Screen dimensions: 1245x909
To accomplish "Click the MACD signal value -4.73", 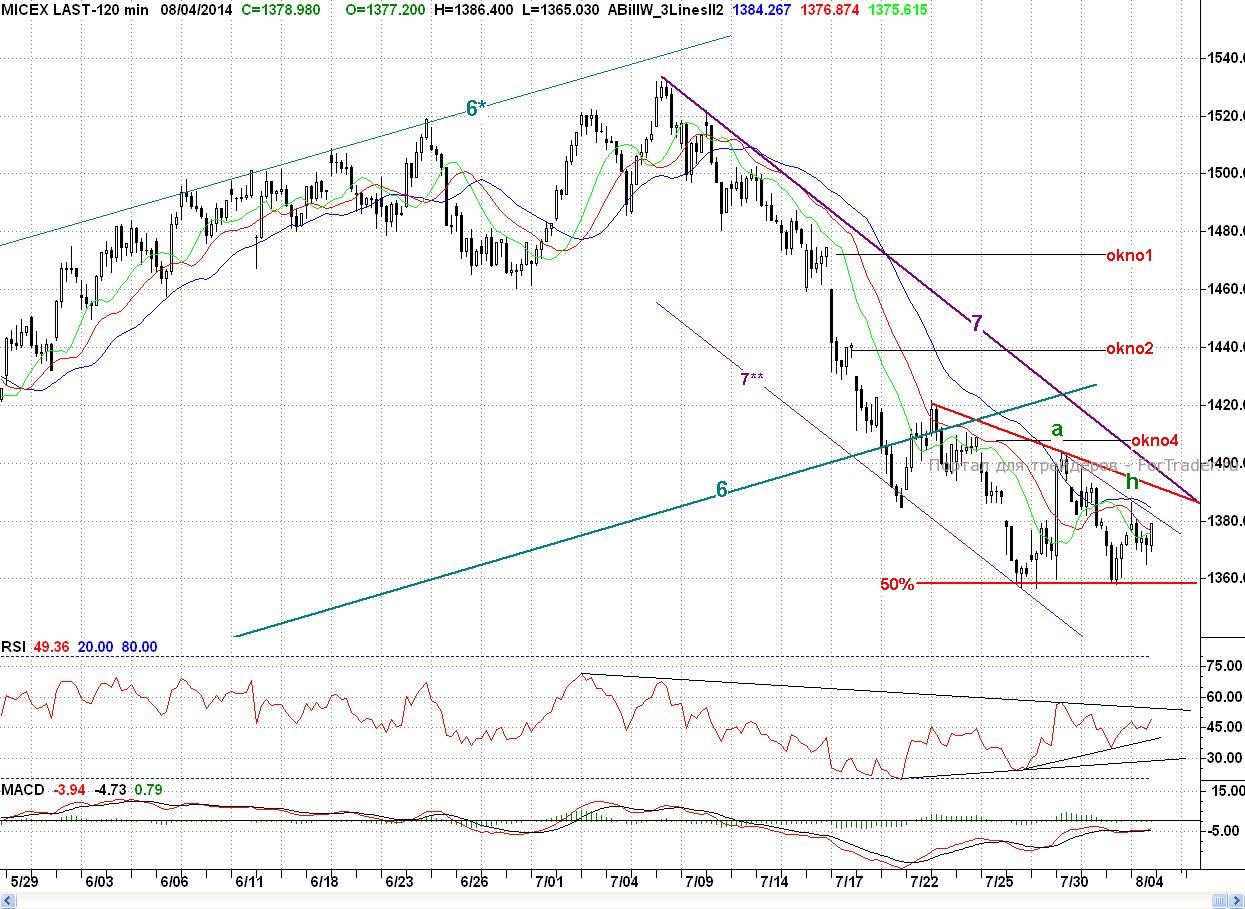I will point(111,790).
